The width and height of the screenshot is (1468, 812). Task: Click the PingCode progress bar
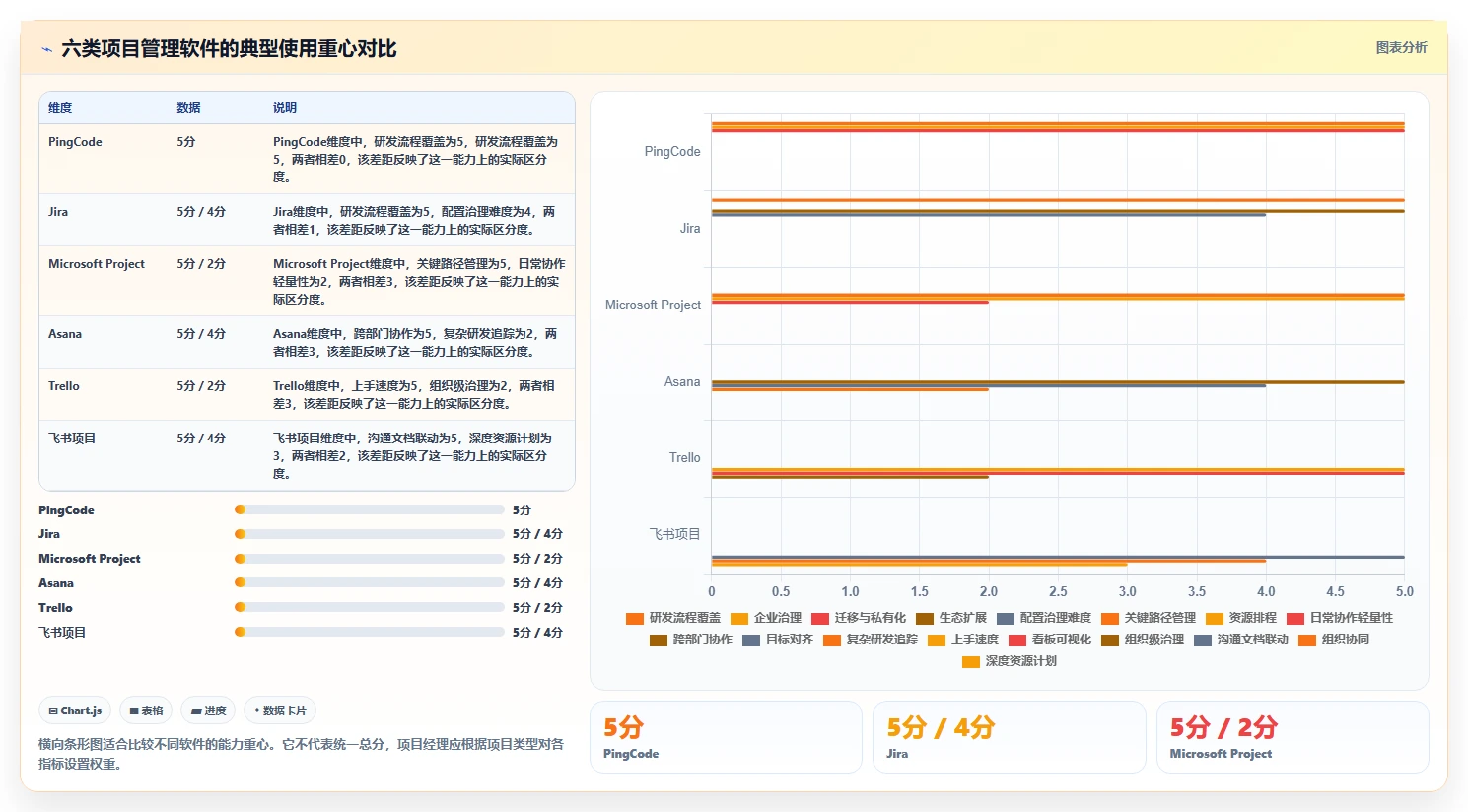point(370,509)
